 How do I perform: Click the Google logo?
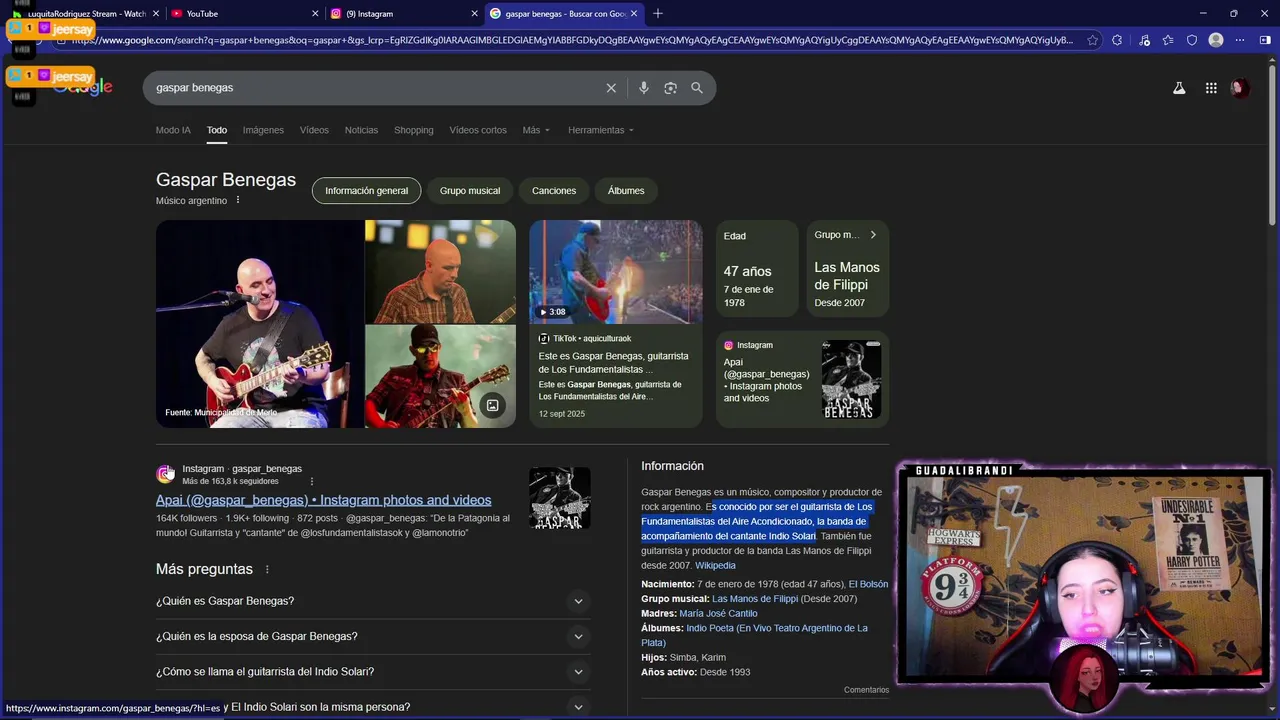pyautogui.click(x=84, y=88)
